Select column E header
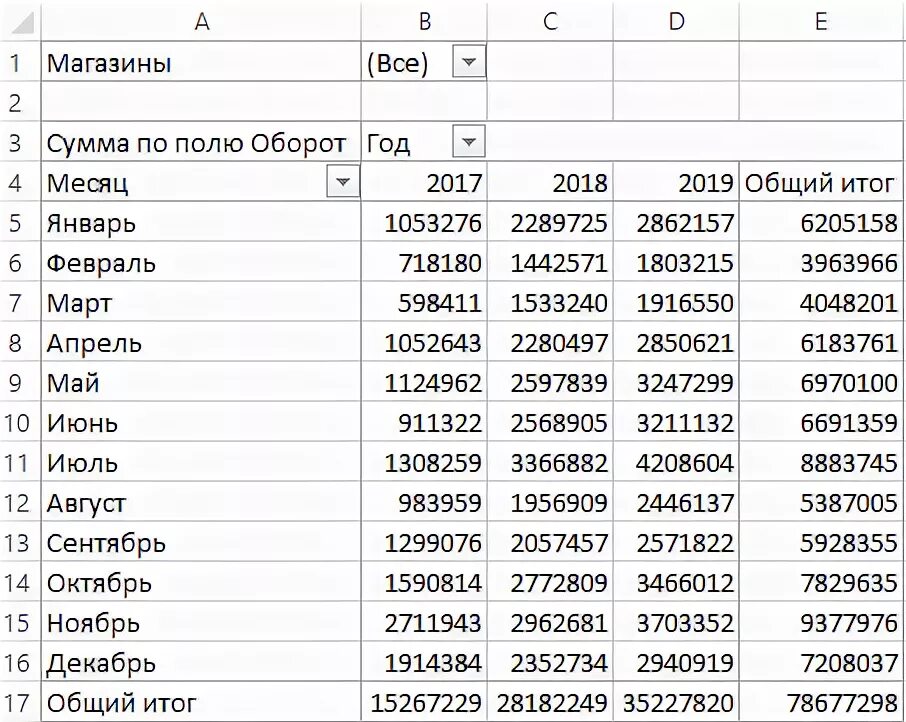 (821, 21)
